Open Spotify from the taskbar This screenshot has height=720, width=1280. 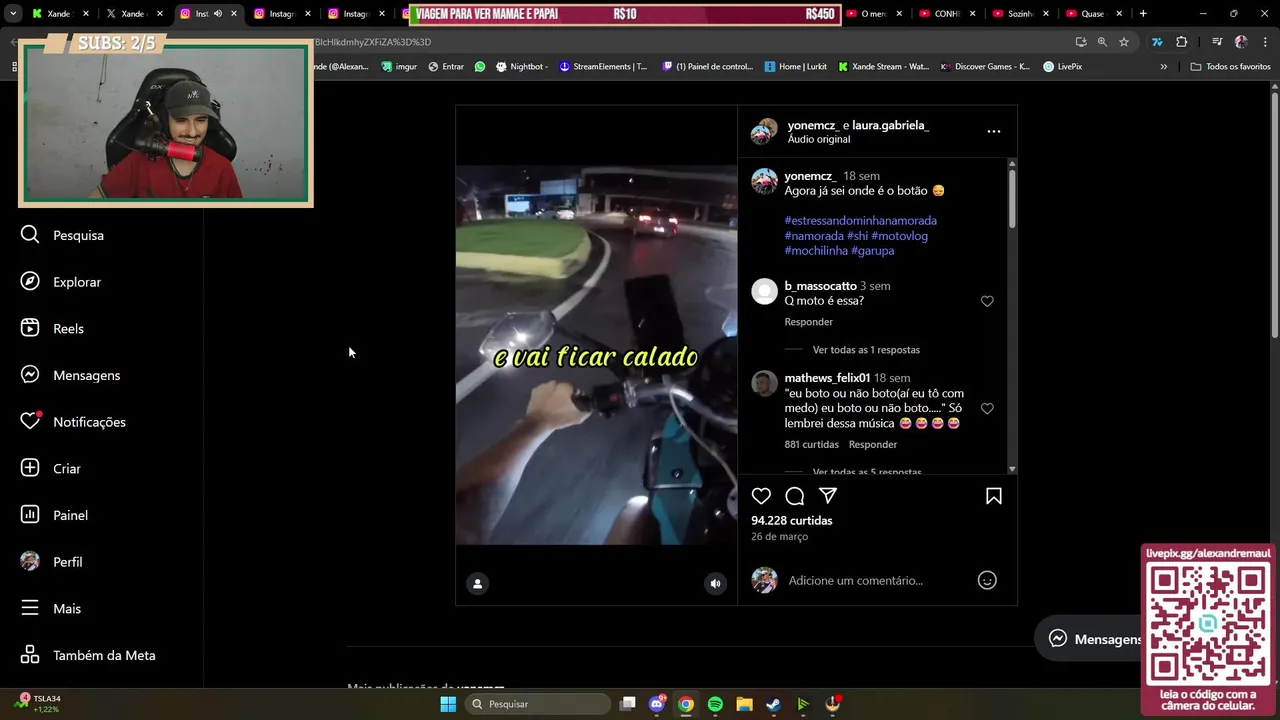(x=715, y=704)
